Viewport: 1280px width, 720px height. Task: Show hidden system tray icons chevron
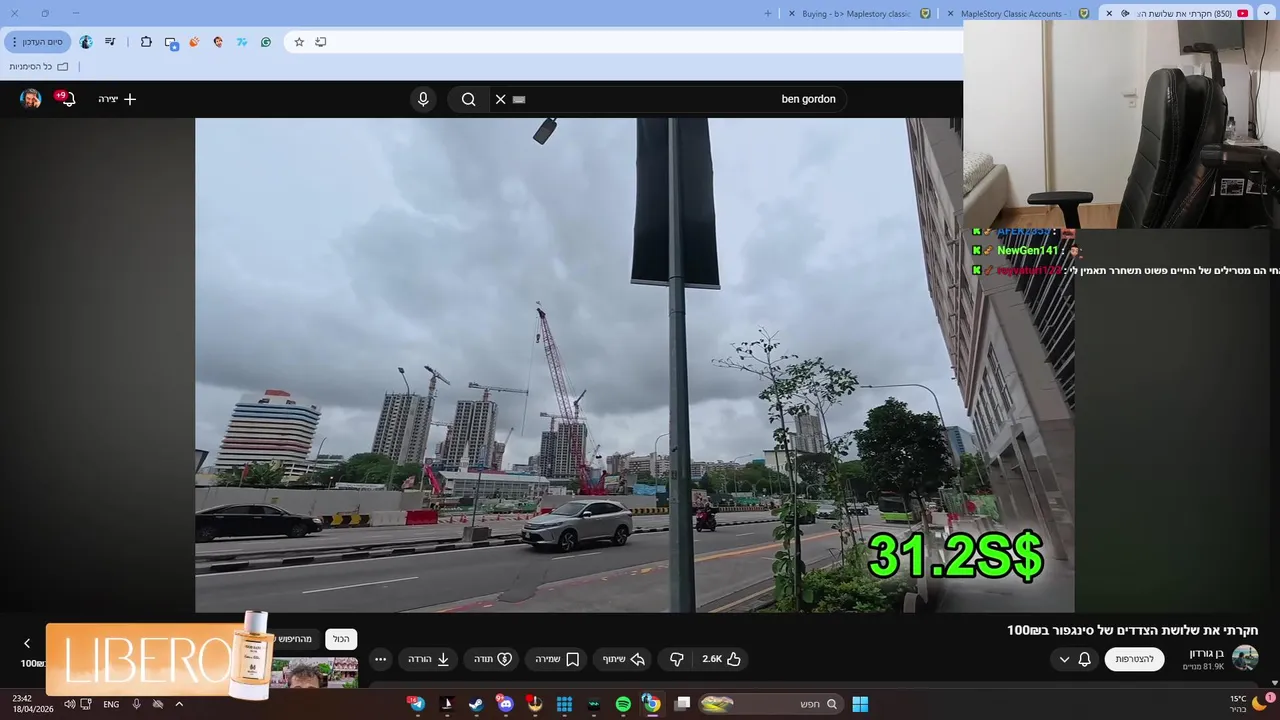(179, 704)
